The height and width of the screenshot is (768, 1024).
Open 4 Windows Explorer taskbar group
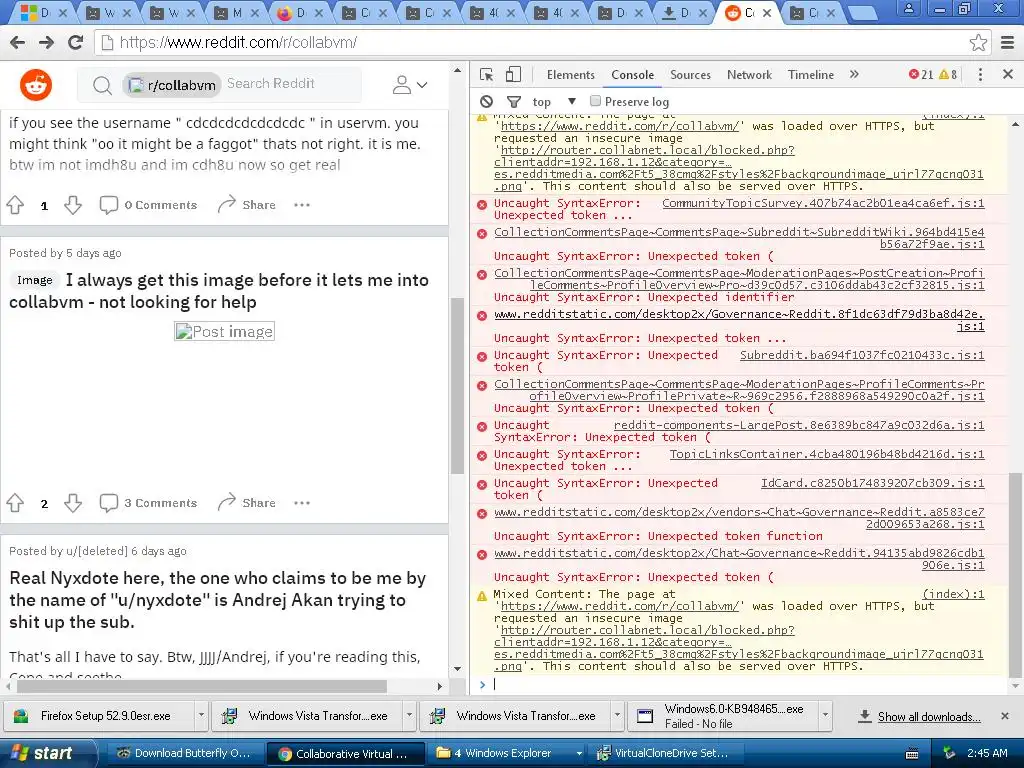tap(509, 753)
